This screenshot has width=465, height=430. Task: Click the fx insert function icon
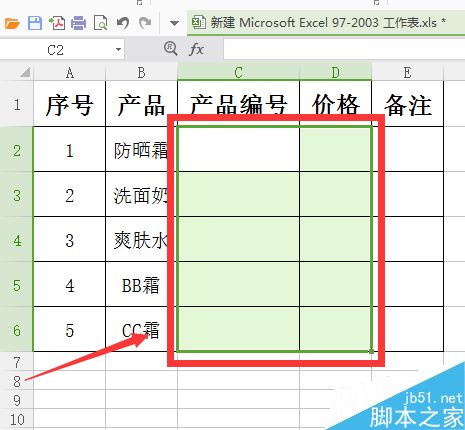196,49
